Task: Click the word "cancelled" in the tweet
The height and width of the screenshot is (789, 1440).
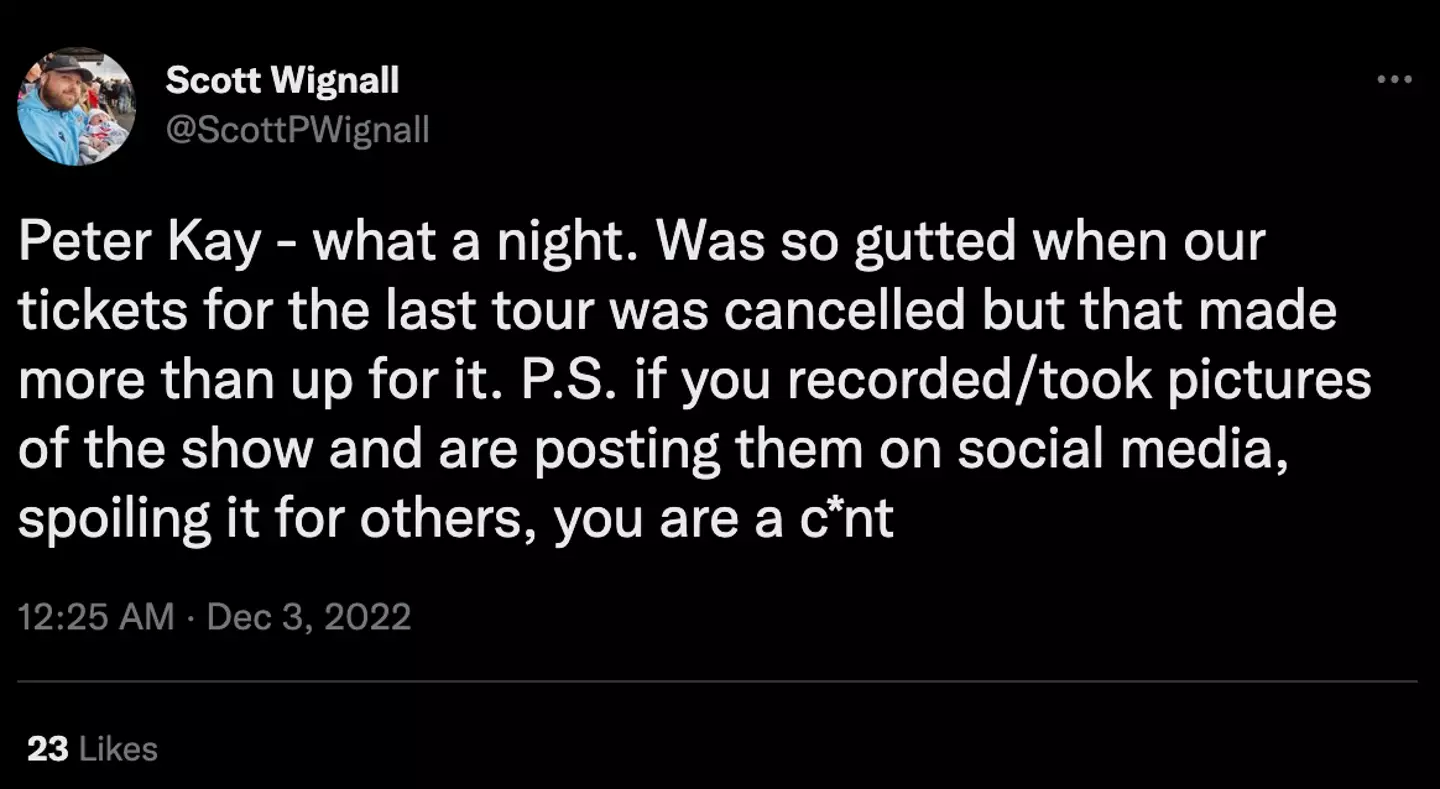Action: [843, 314]
